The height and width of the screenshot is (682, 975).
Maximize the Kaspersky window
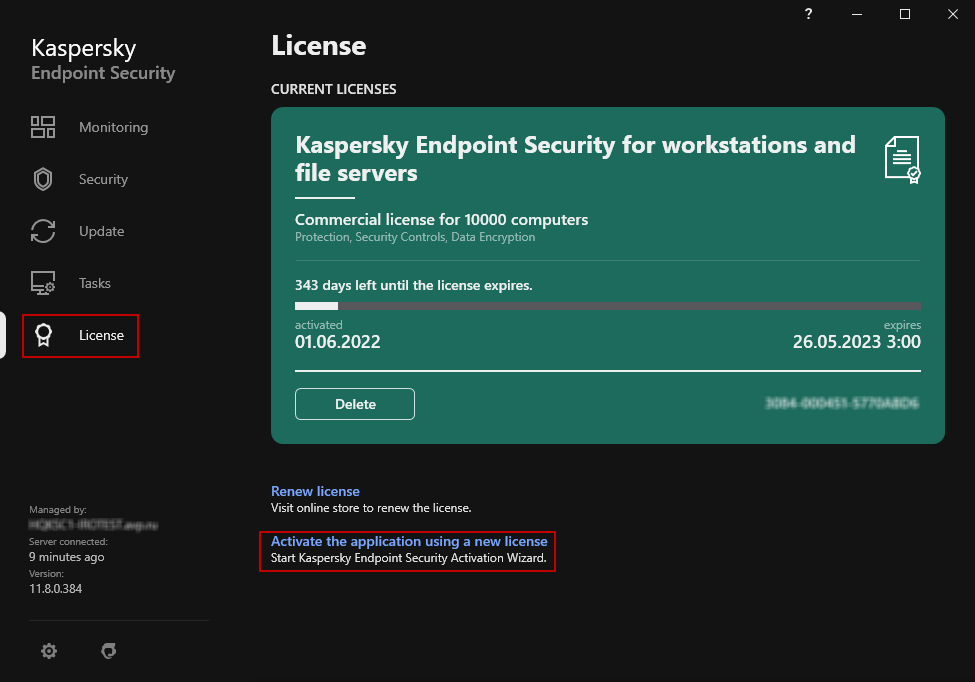click(x=905, y=14)
